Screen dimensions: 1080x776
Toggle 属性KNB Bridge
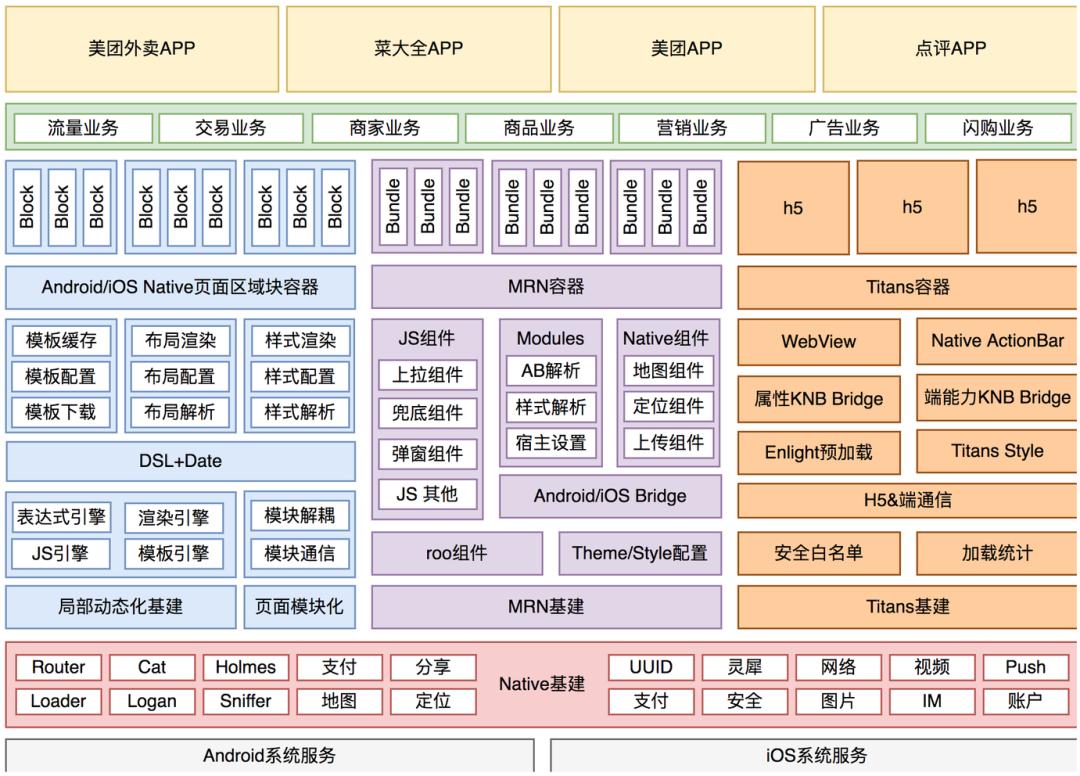(820, 399)
